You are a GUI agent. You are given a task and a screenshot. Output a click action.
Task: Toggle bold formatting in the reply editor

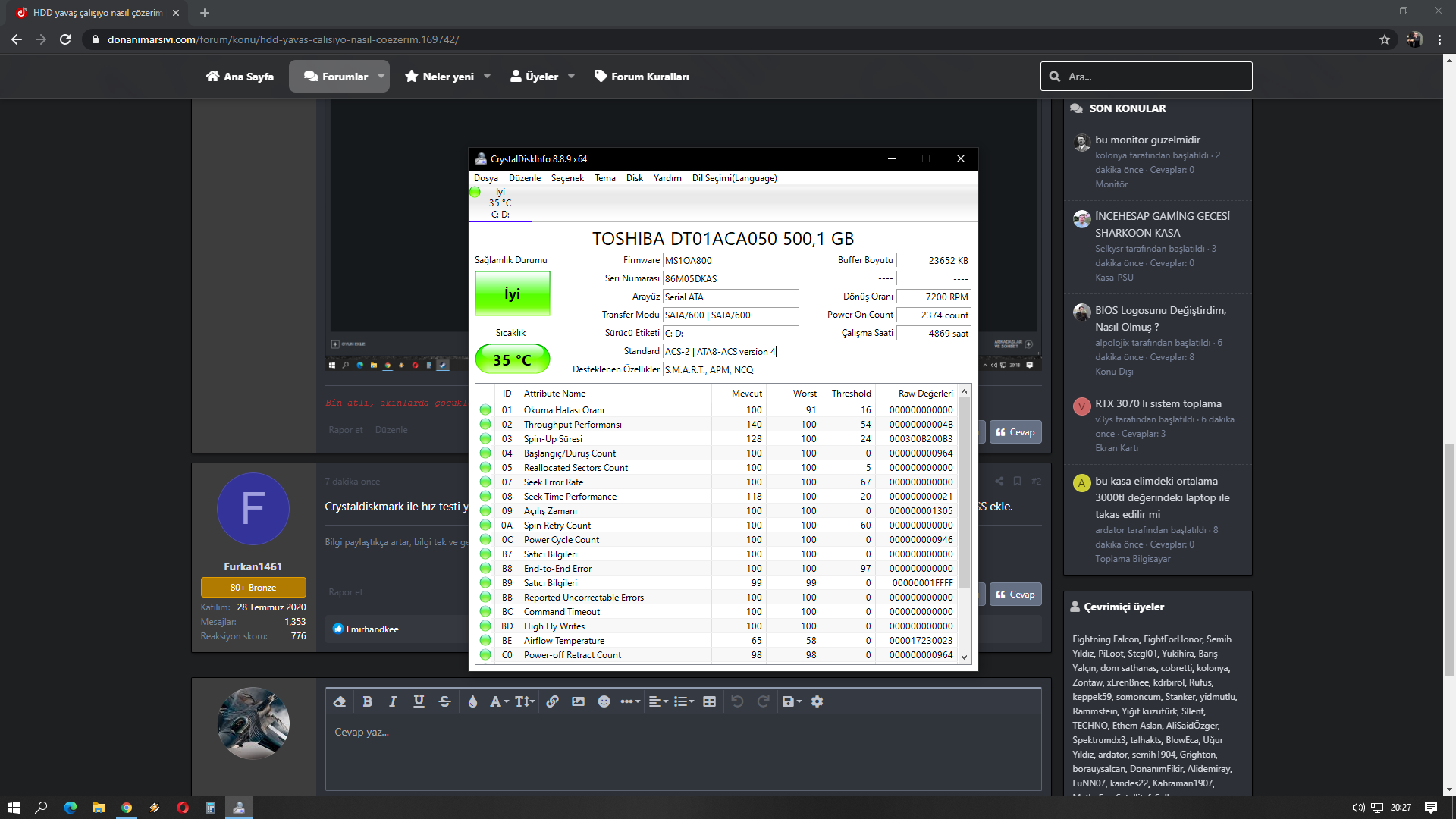(x=367, y=701)
